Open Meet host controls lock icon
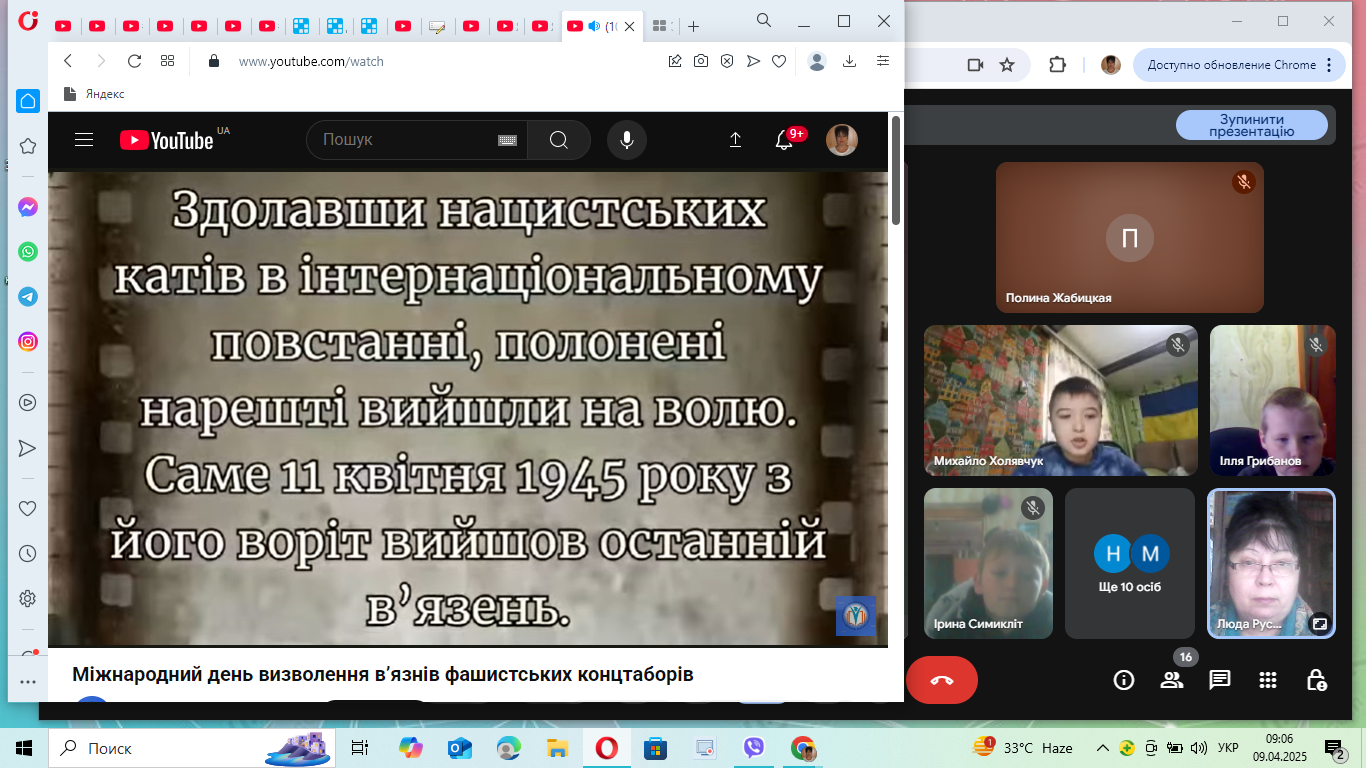 click(1317, 680)
